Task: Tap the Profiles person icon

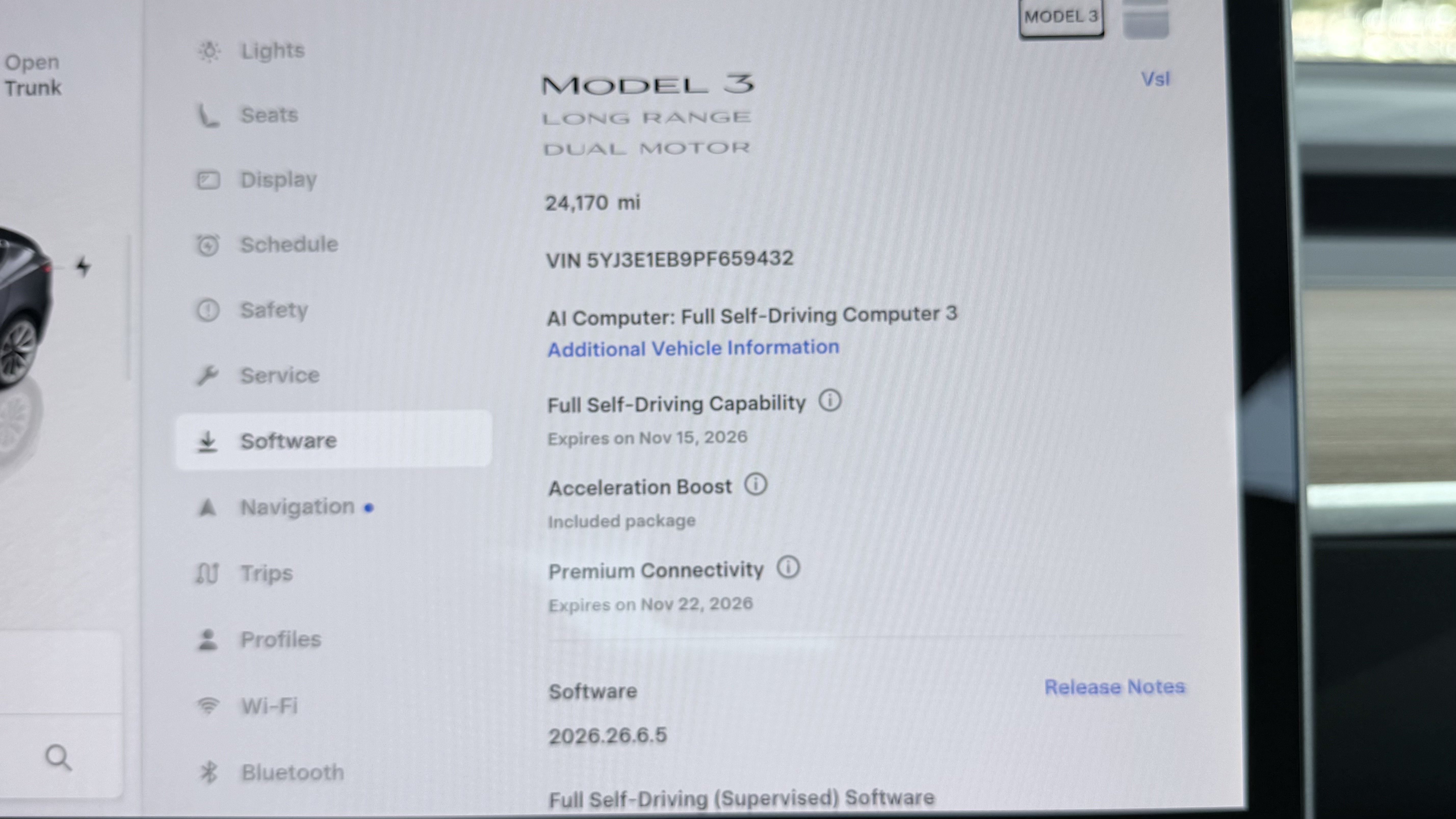Action: tap(207, 640)
